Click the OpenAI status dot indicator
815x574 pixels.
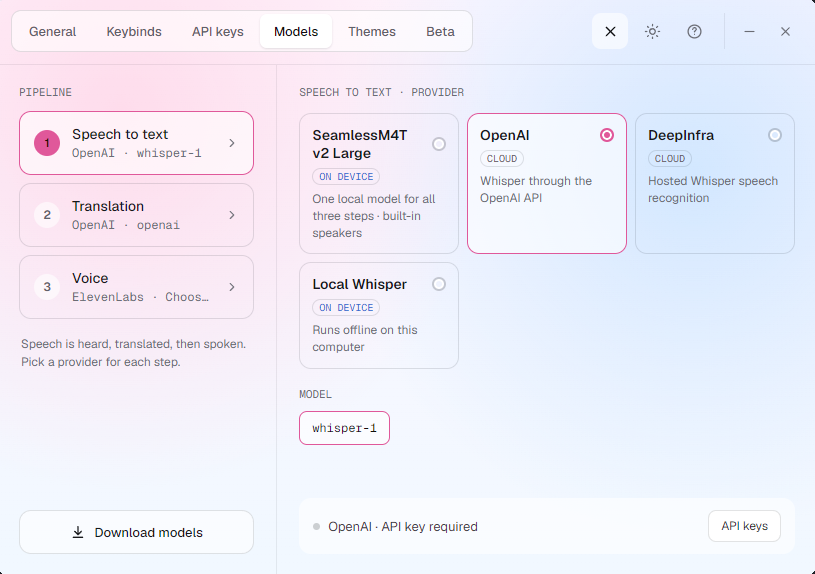click(316, 527)
